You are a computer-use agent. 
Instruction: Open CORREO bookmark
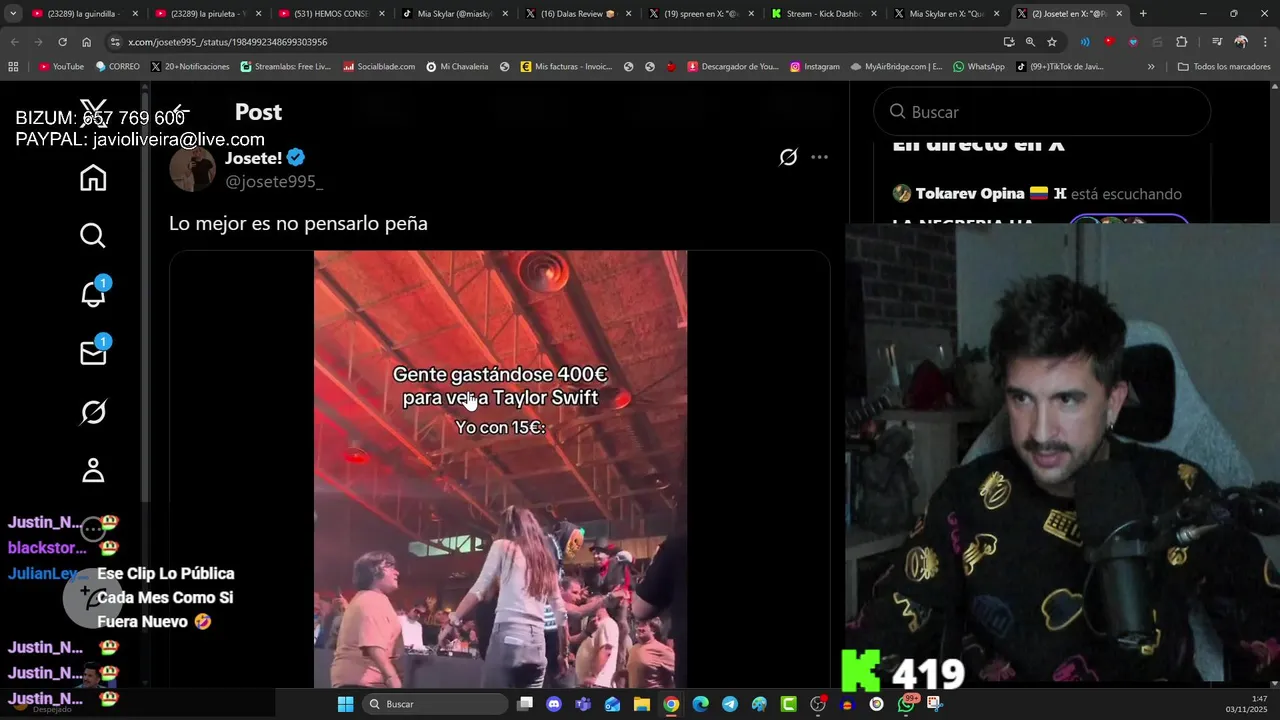click(x=118, y=67)
